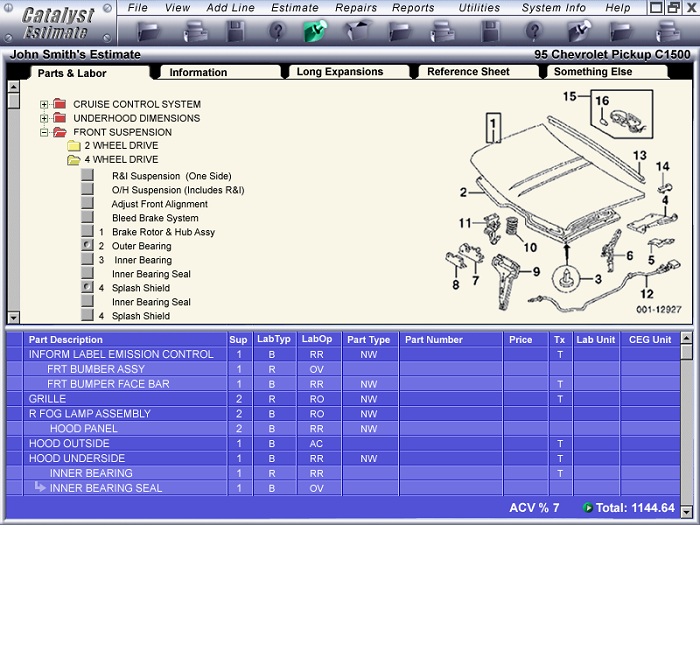Check the R&I Suspension (One Side) box
The width and height of the screenshot is (700, 670).
tap(87, 175)
